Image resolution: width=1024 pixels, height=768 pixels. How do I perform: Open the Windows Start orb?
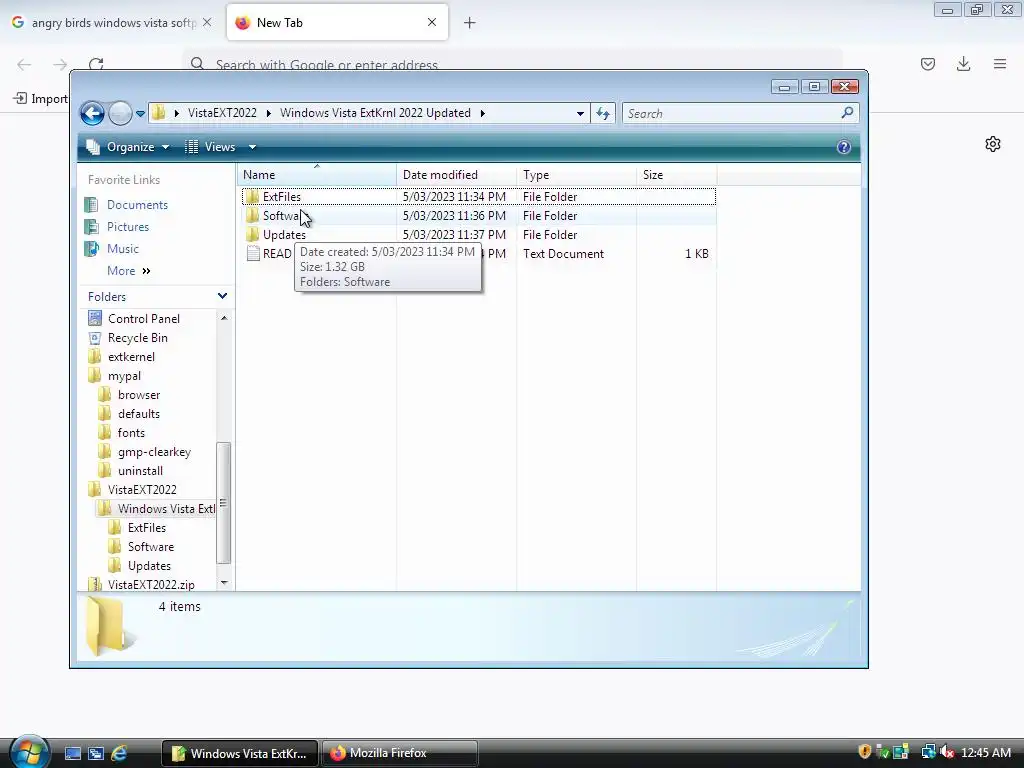point(29,752)
